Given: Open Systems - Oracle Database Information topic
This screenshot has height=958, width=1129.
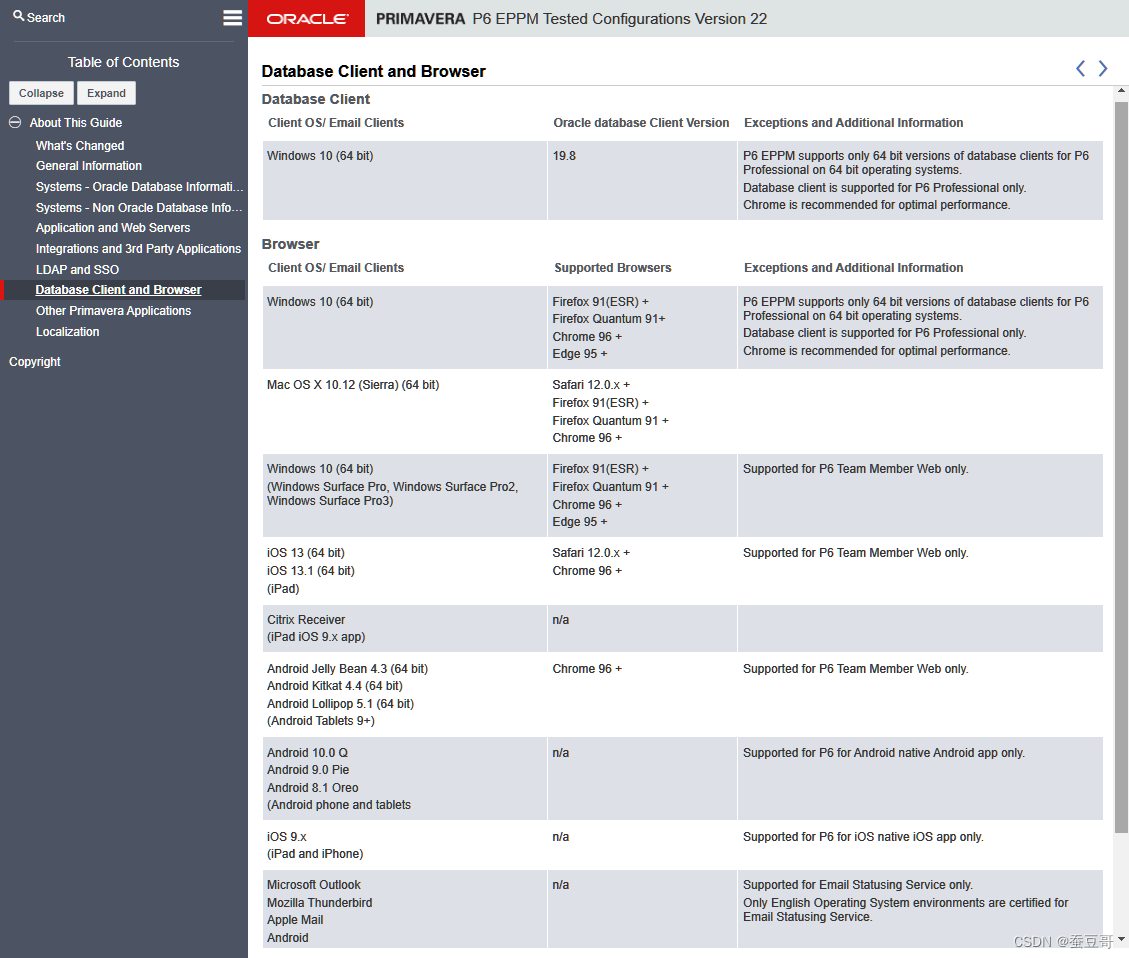Looking at the screenshot, I should 140,186.
